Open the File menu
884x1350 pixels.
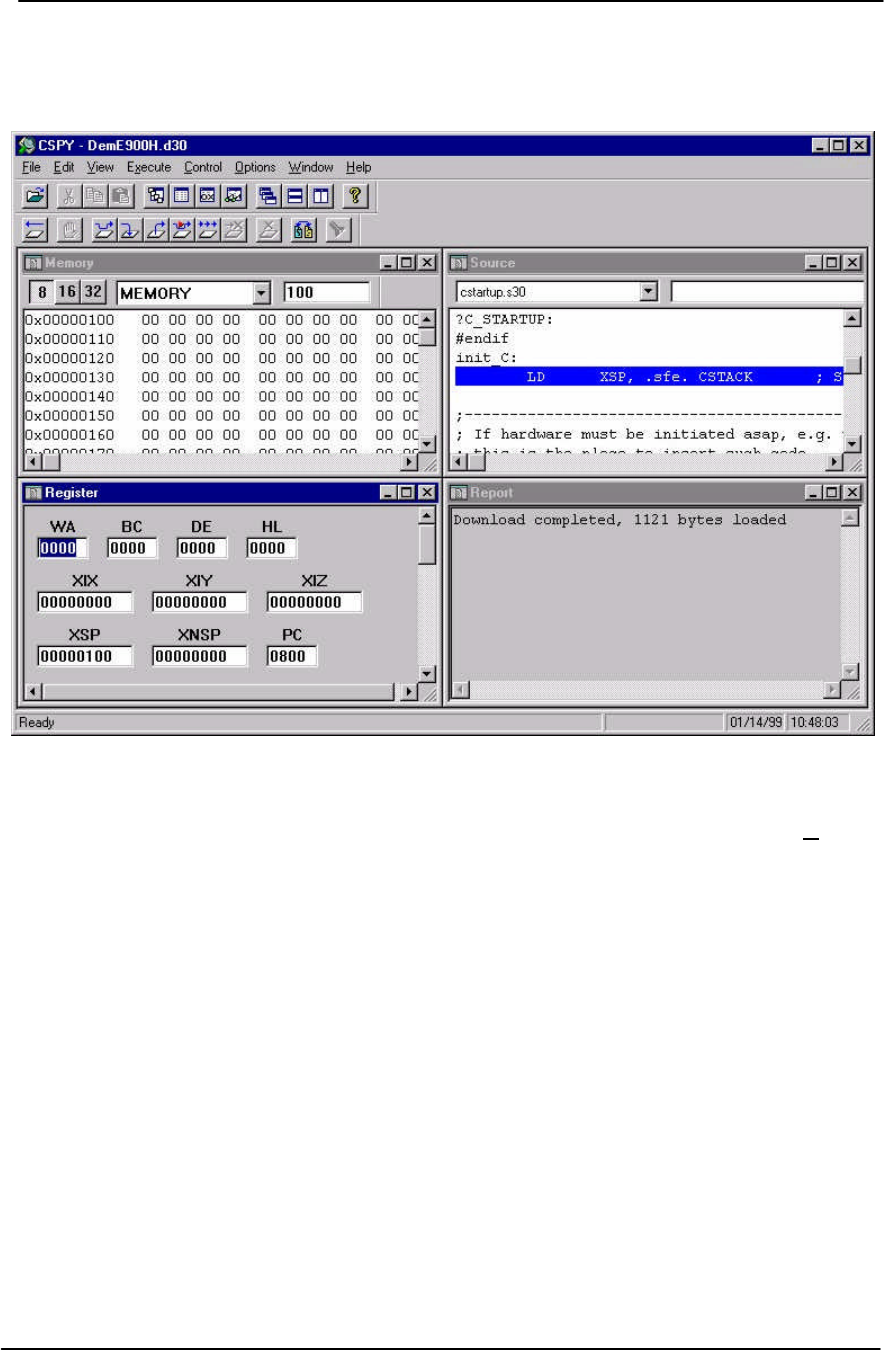[x=30, y=168]
